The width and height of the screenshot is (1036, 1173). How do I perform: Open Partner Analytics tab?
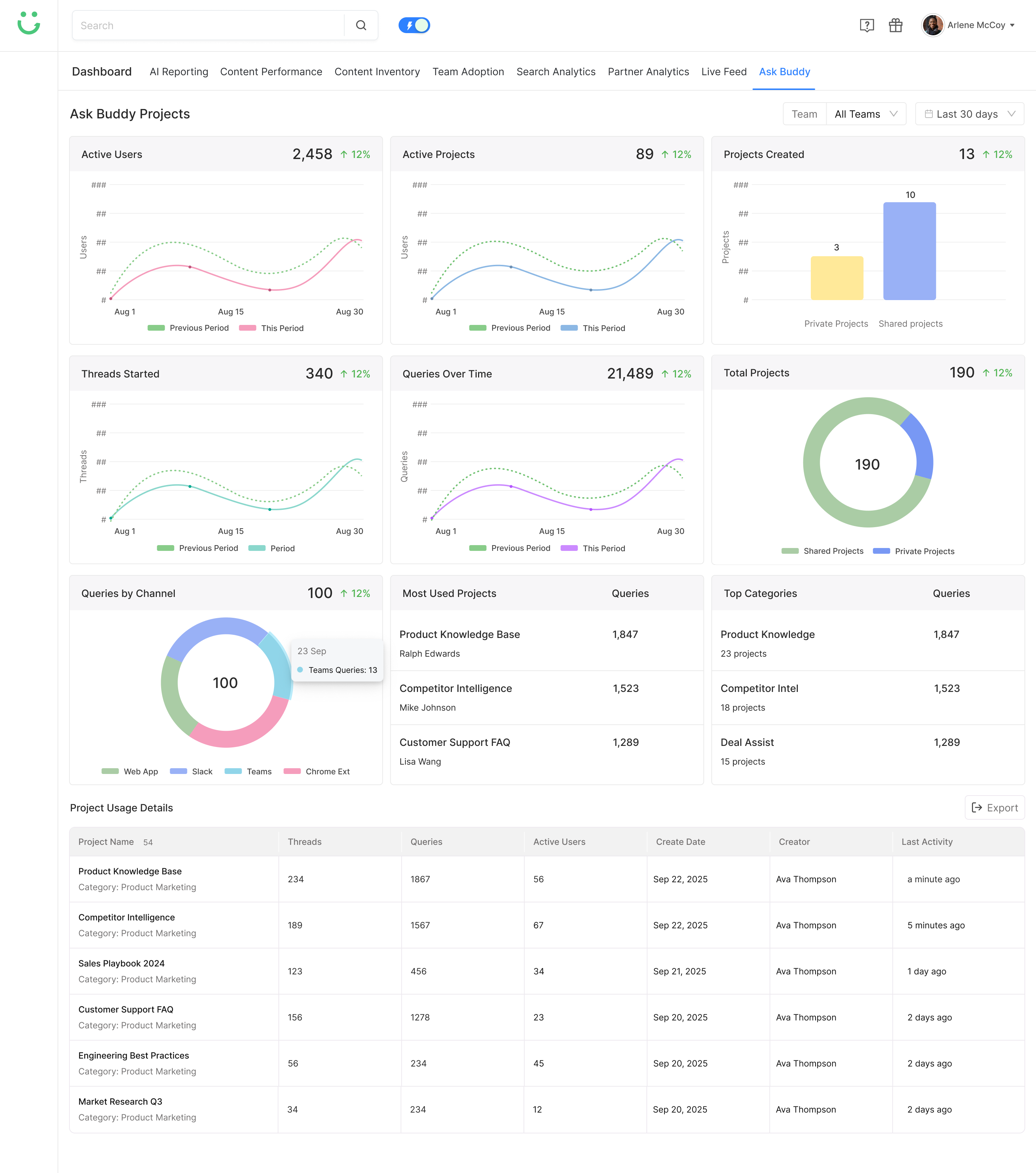(x=648, y=72)
